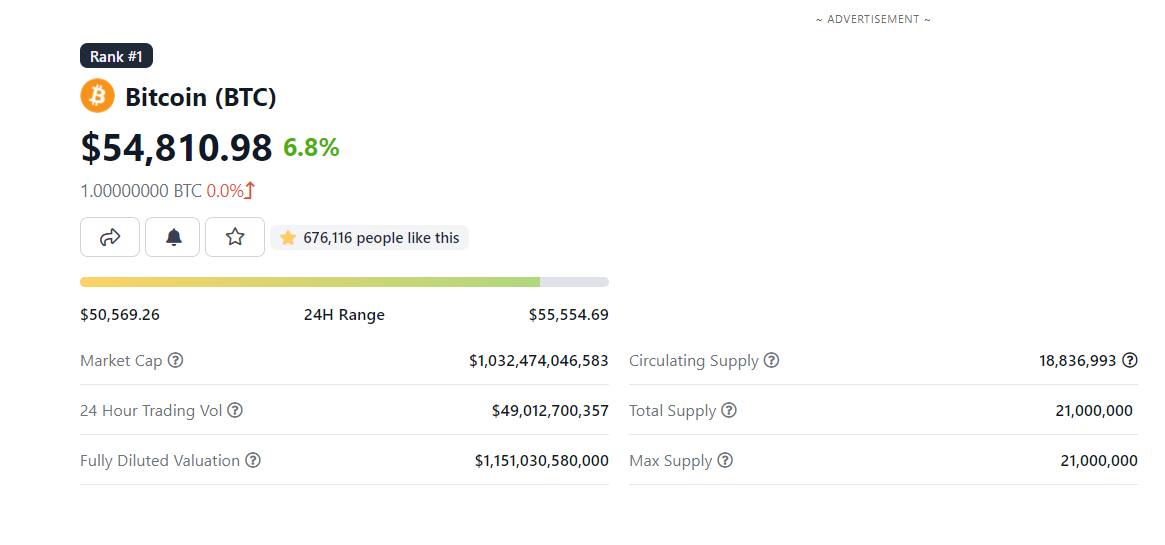Show Market Cap help tooltip icon
Screen dimensions: 1165x545
click(175, 361)
